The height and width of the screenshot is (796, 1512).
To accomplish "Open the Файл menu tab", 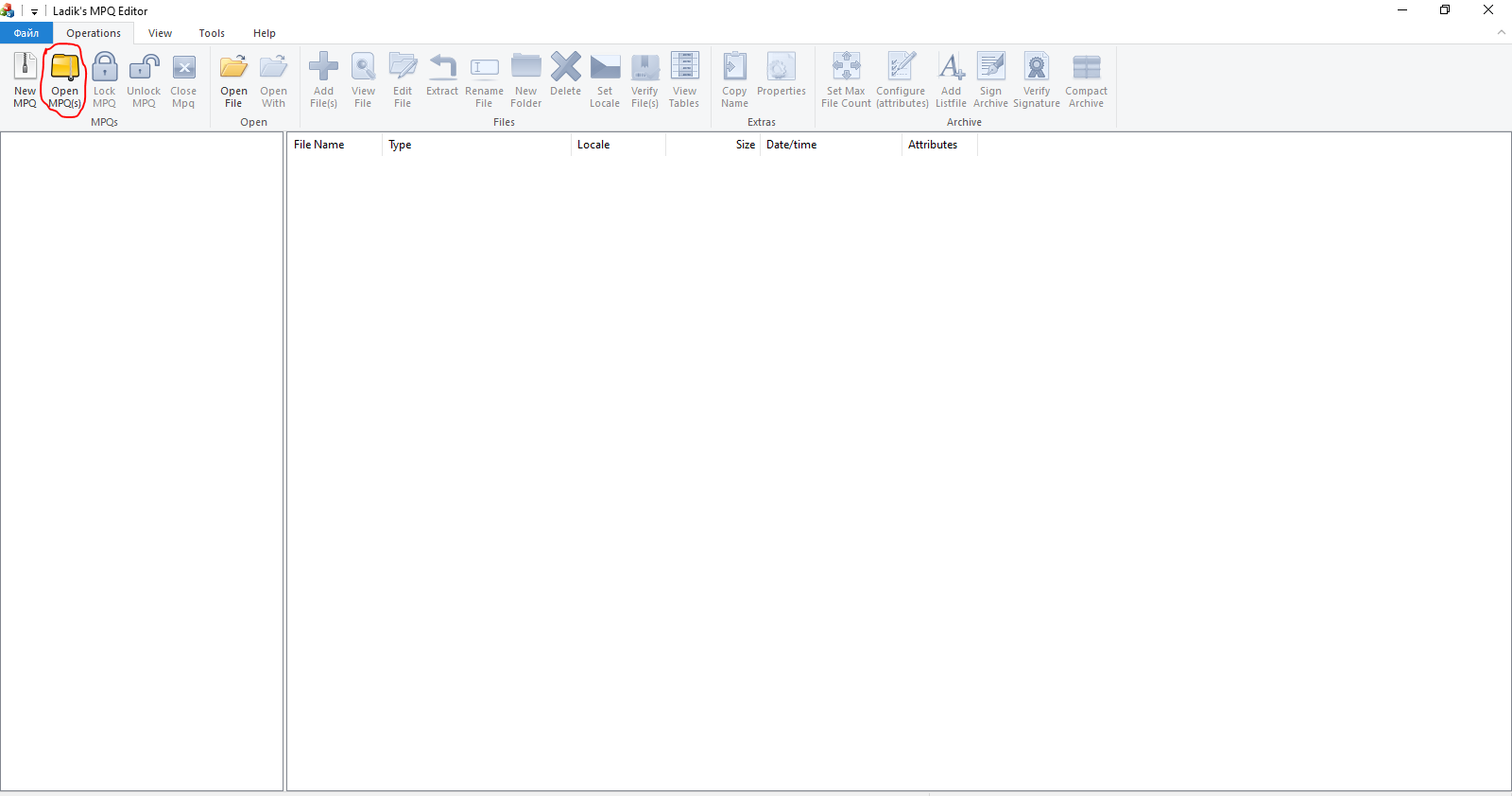I will point(26,33).
